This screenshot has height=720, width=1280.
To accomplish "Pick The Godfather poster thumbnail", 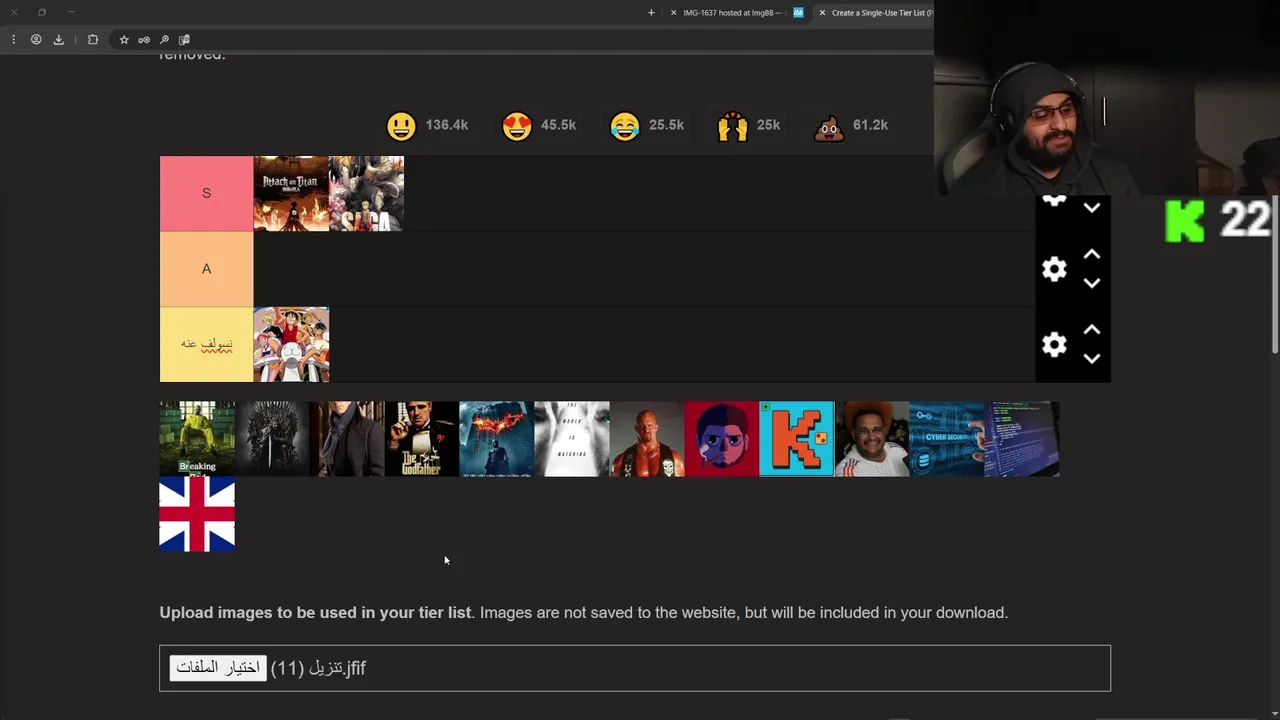I will 422,439.
